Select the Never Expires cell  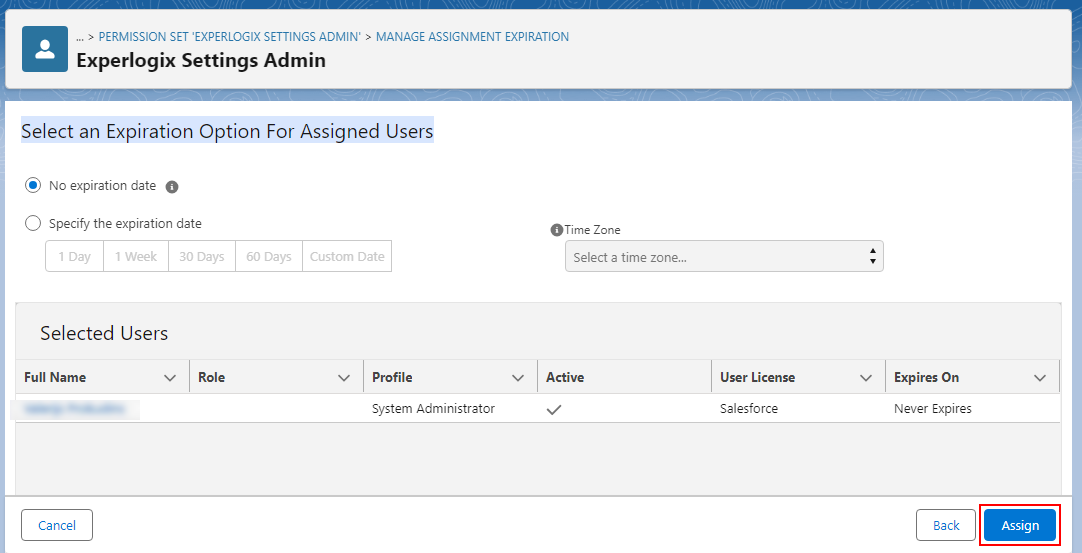coord(933,409)
